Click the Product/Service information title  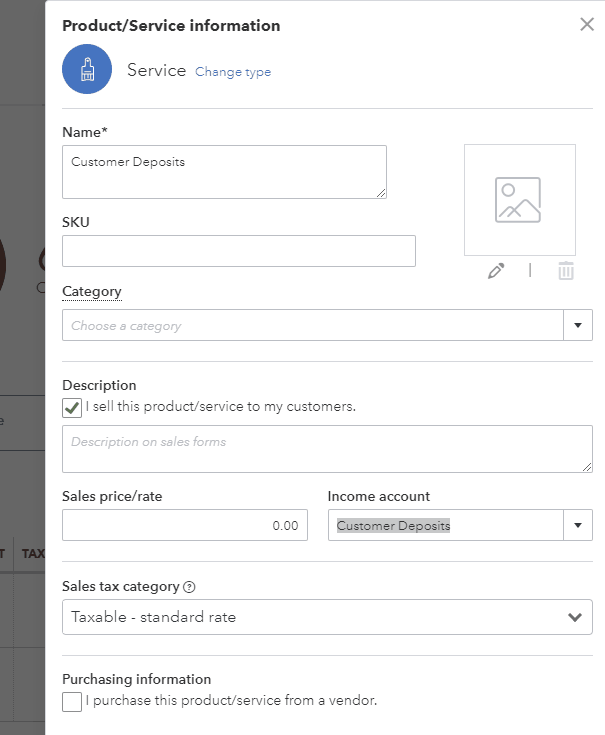coord(171,26)
